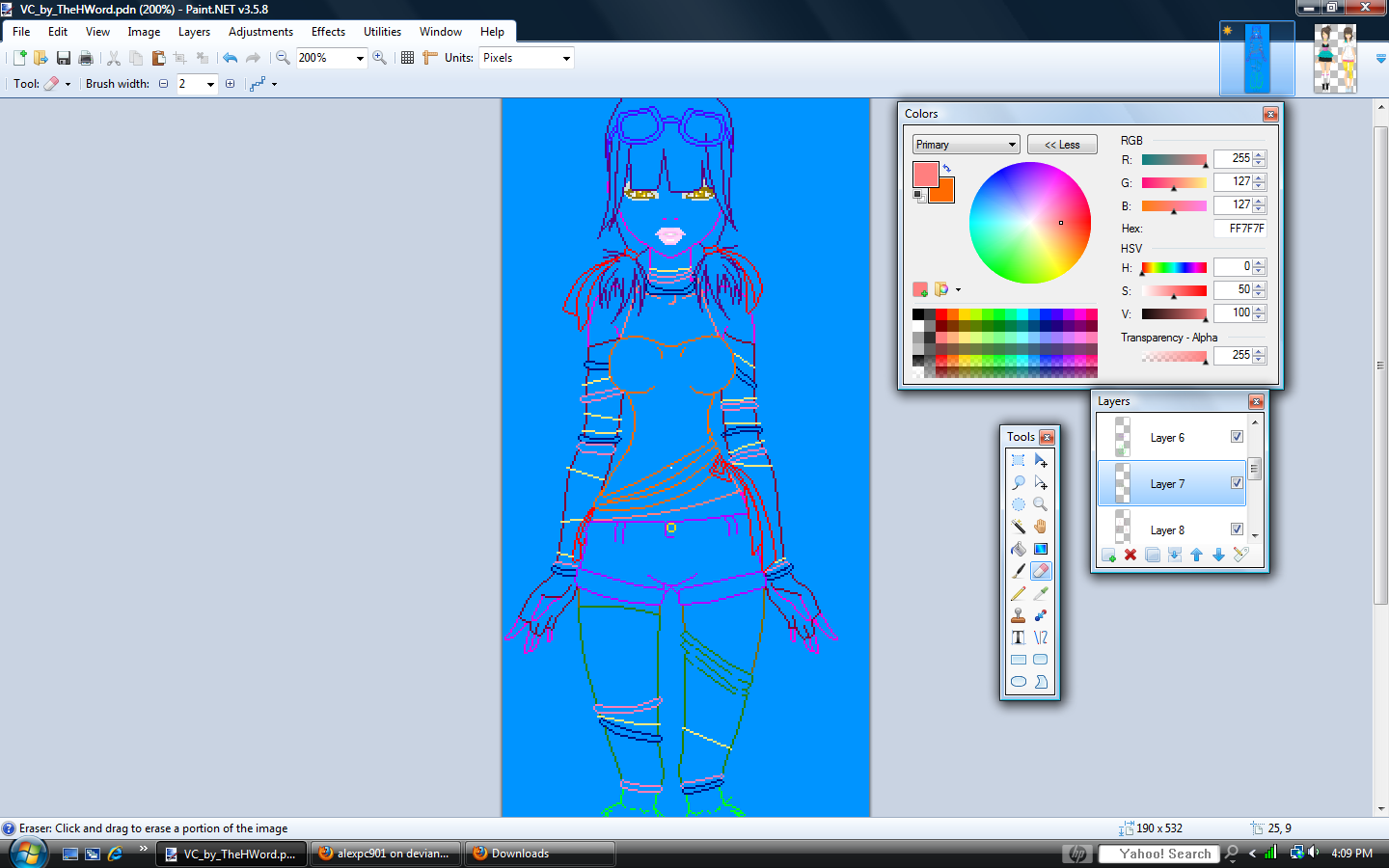
Task: Select the Color Picker eyedropper tool
Action: pyautogui.click(x=1041, y=593)
